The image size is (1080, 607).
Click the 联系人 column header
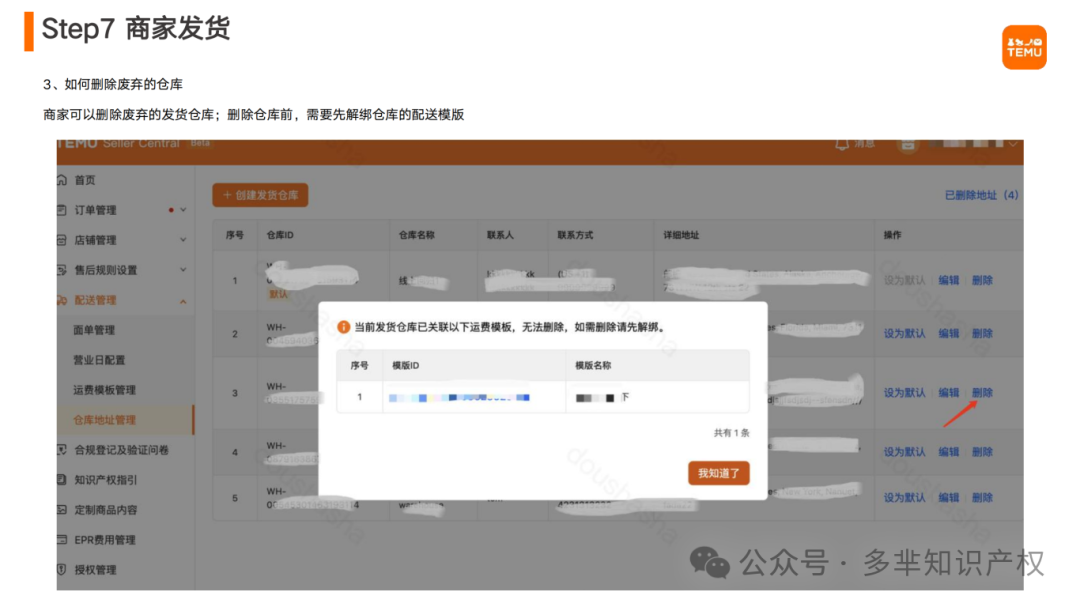[500, 235]
